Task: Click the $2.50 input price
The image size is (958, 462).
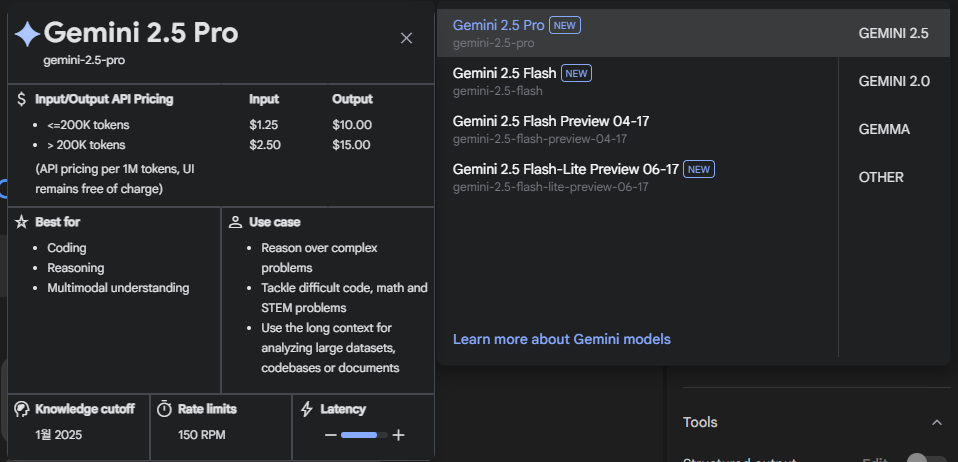Action: coord(265,145)
